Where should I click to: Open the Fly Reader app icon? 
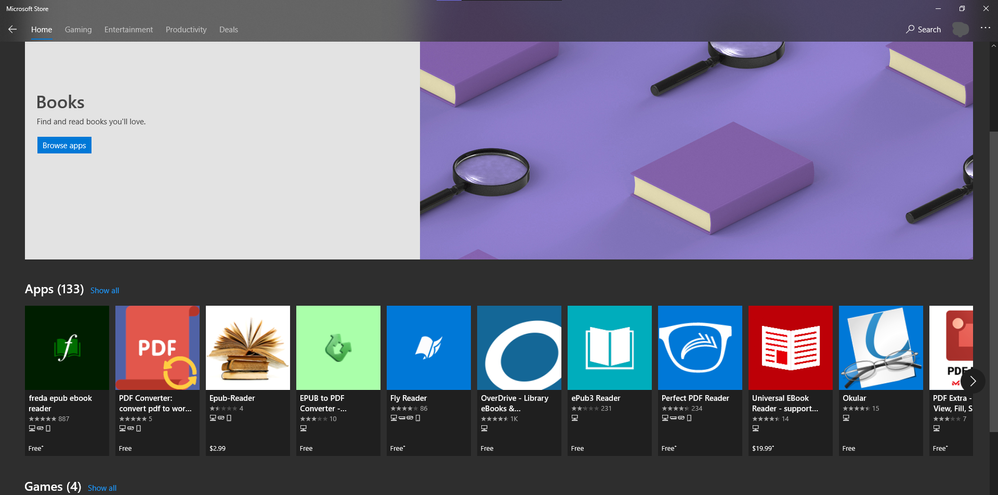pyautogui.click(x=428, y=347)
